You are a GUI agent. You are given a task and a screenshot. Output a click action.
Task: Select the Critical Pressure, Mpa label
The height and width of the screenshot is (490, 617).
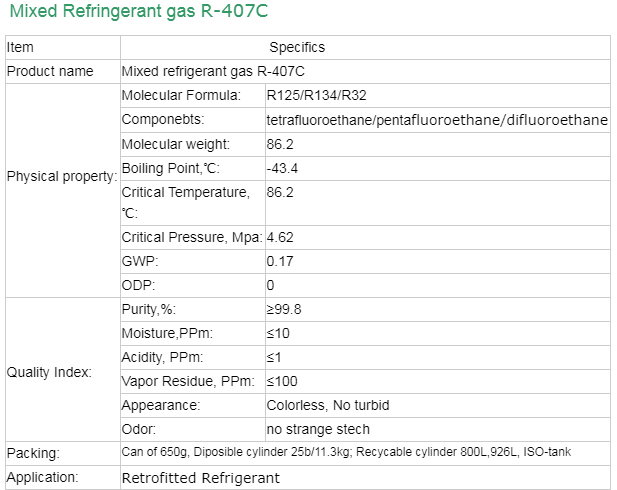pyautogui.click(x=192, y=238)
